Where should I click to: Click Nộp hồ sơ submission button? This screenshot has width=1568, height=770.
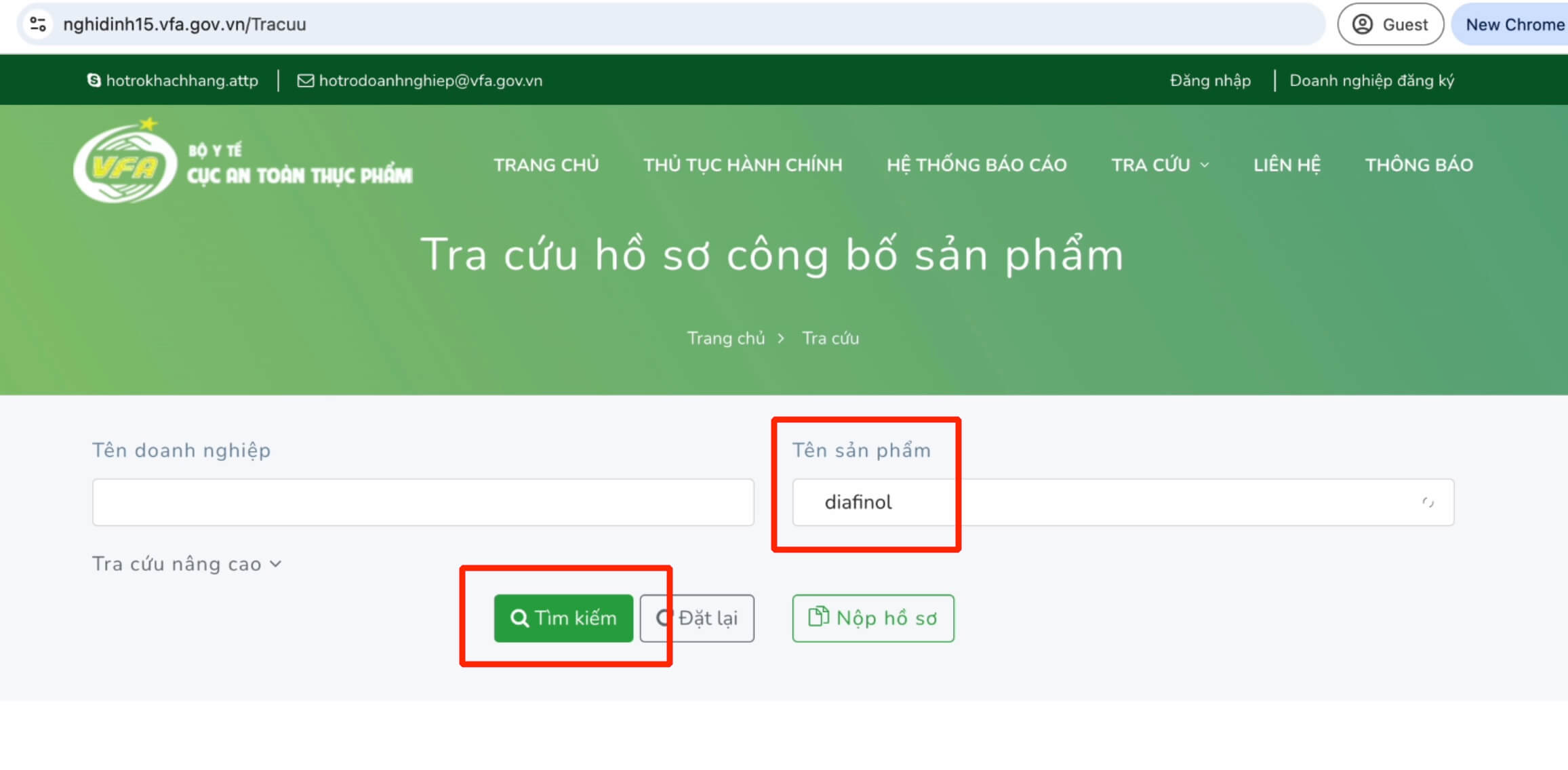click(x=871, y=618)
